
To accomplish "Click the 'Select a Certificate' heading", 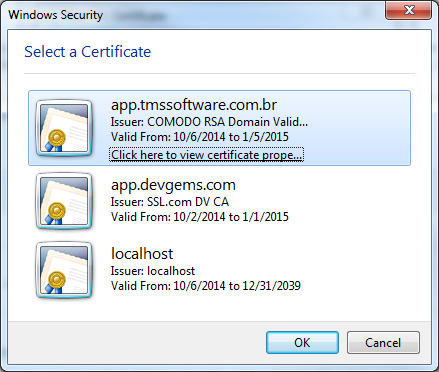I will pos(87,52).
